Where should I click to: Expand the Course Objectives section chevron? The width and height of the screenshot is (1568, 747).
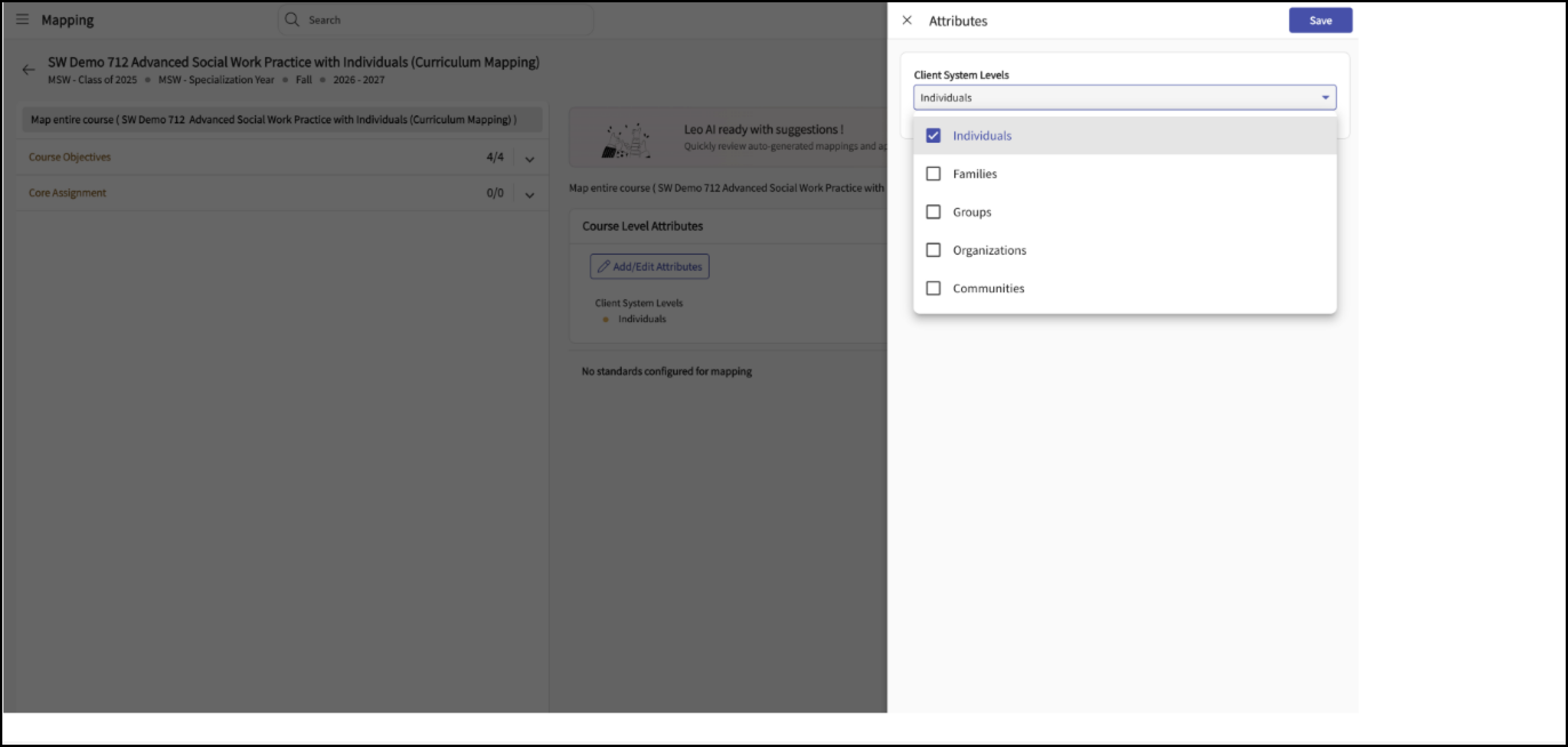tap(530, 159)
